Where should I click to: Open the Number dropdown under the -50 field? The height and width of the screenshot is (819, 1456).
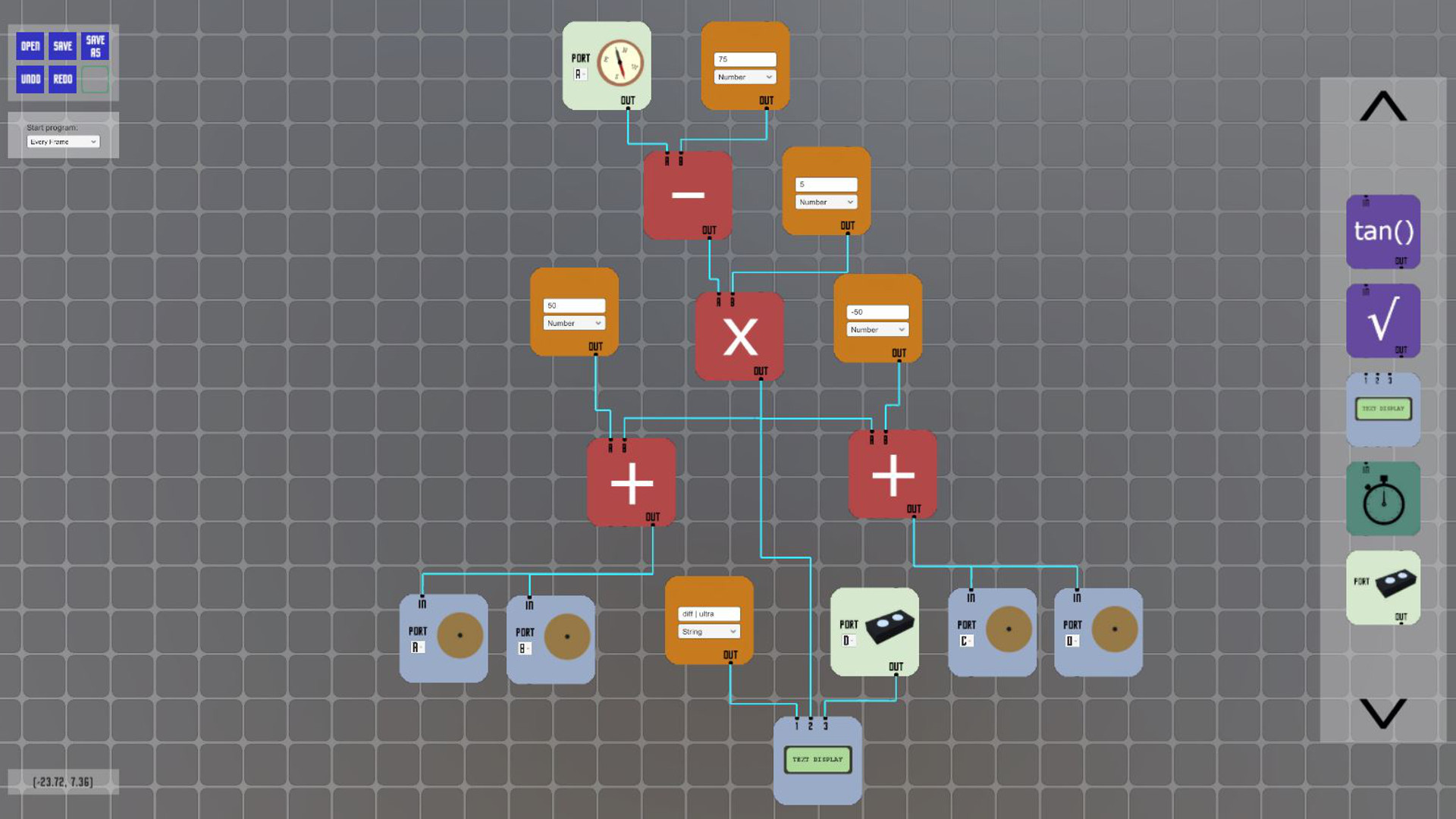pos(877,330)
